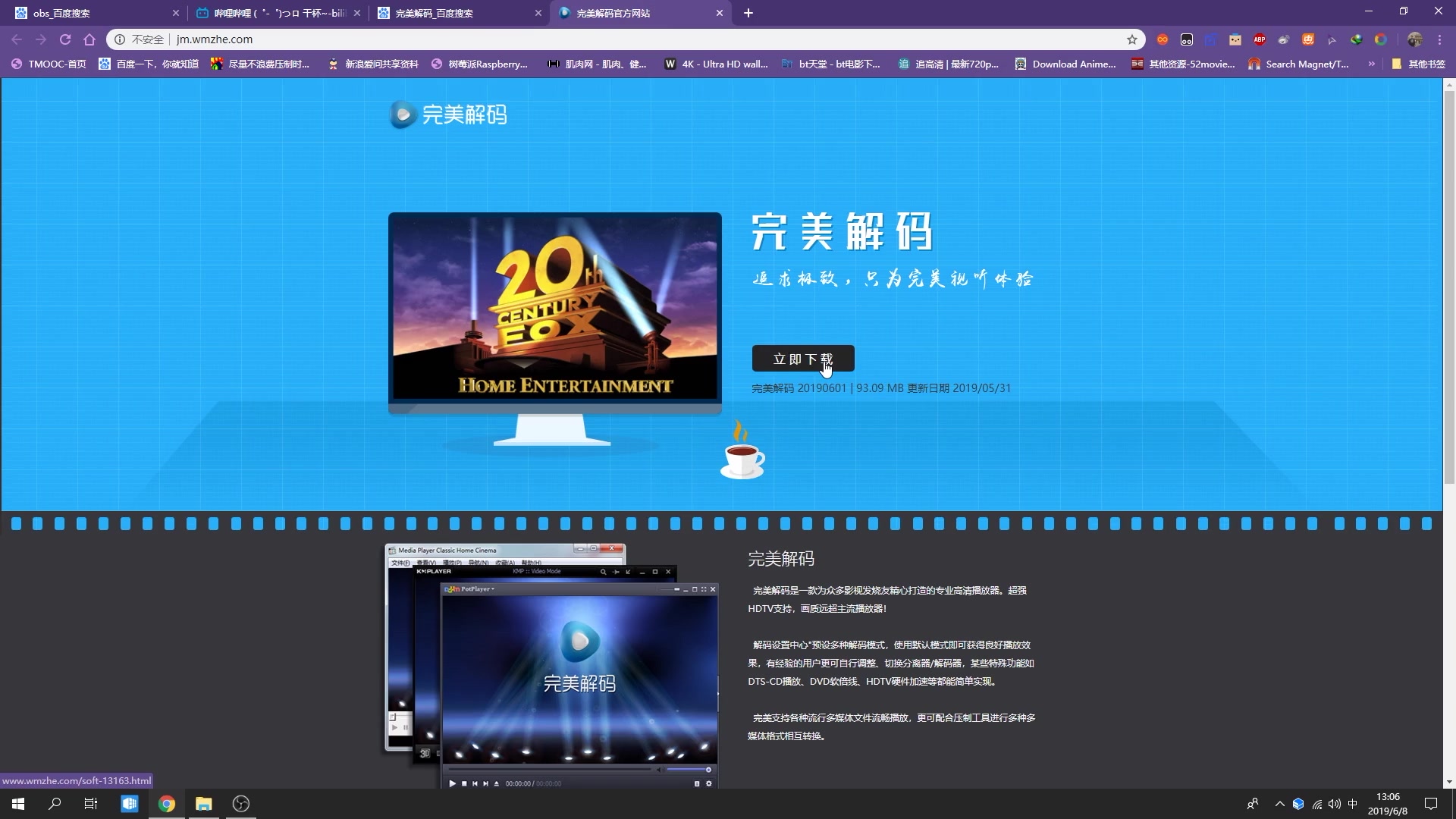
Task: Switch to the obs_百度搜索 tab
Action: point(91,13)
